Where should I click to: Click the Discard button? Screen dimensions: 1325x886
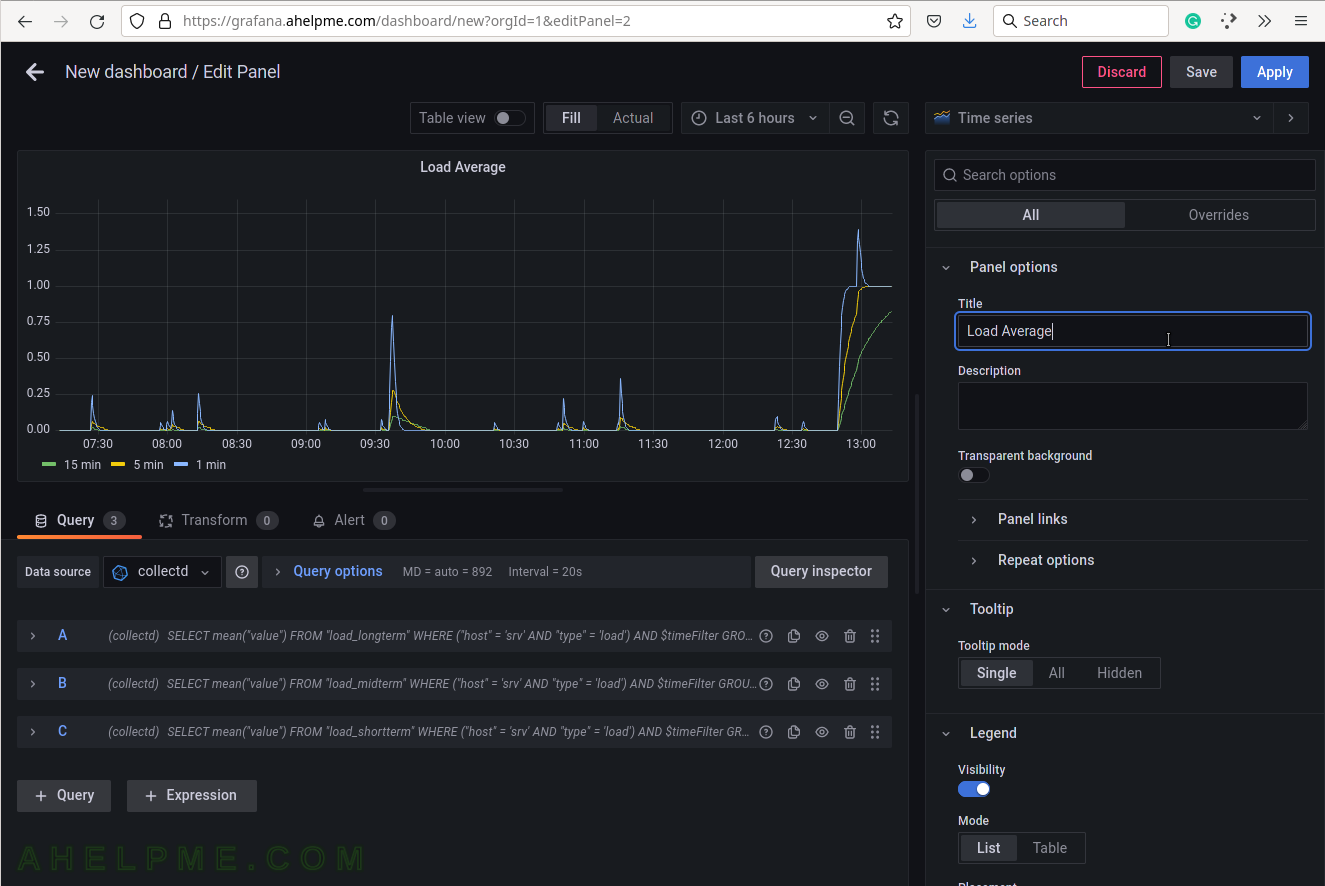click(x=1122, y=72)
